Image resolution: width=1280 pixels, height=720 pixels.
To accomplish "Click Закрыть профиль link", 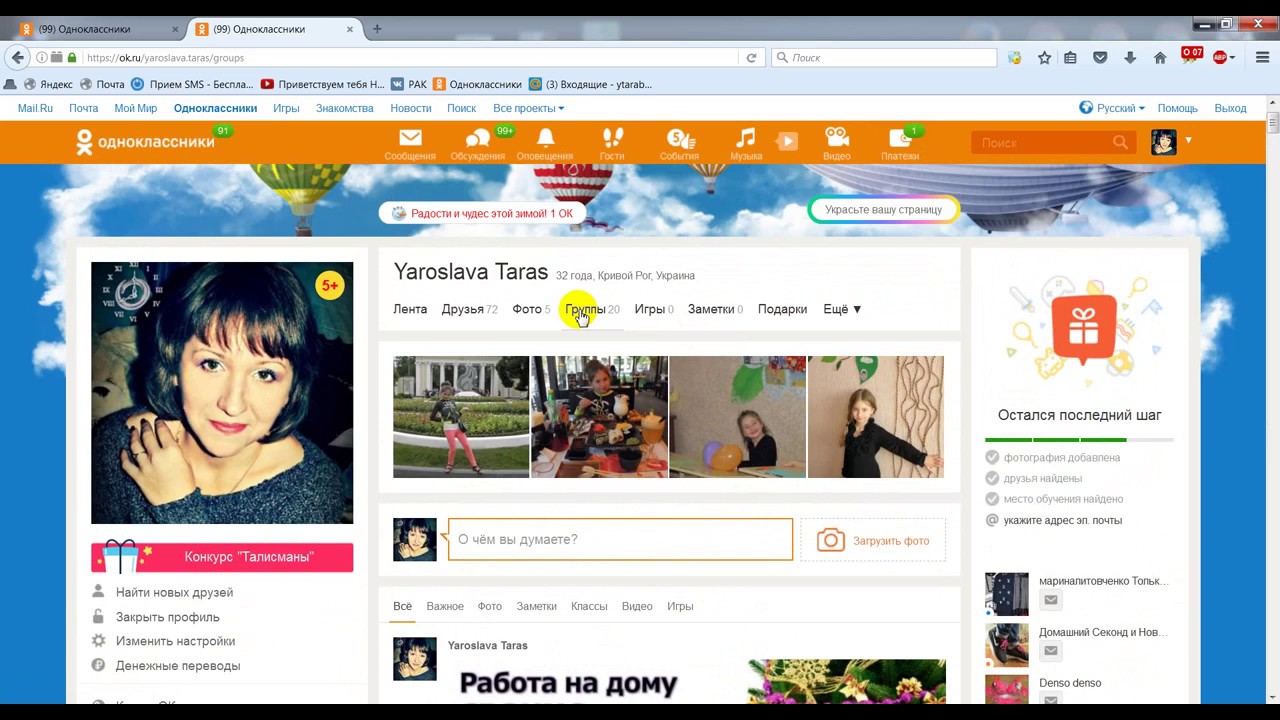I will pos(167,617).
